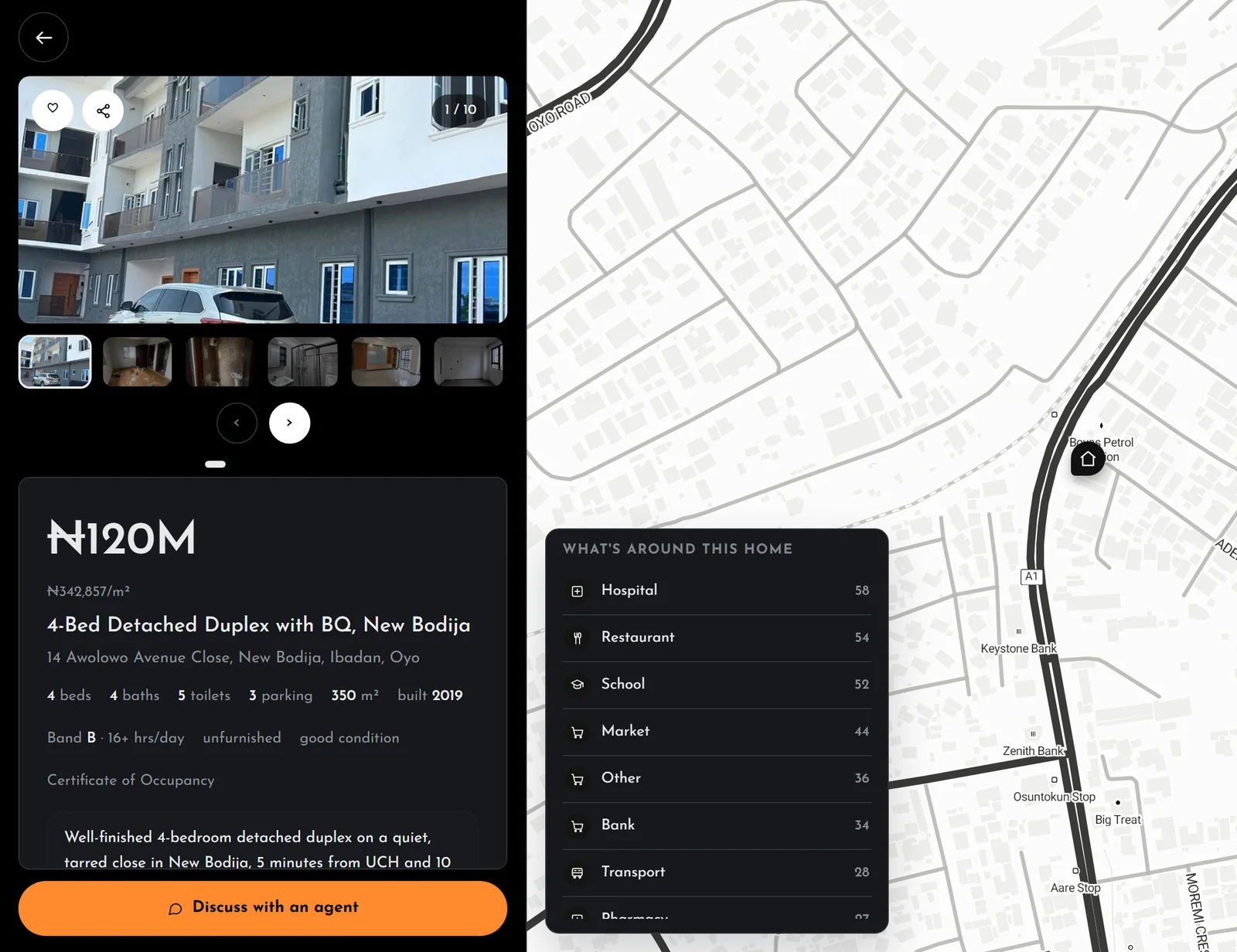This screenshot has height=952, width=1237.
Task: Select the first building exterior thumbnail
Action: (55, 362)
